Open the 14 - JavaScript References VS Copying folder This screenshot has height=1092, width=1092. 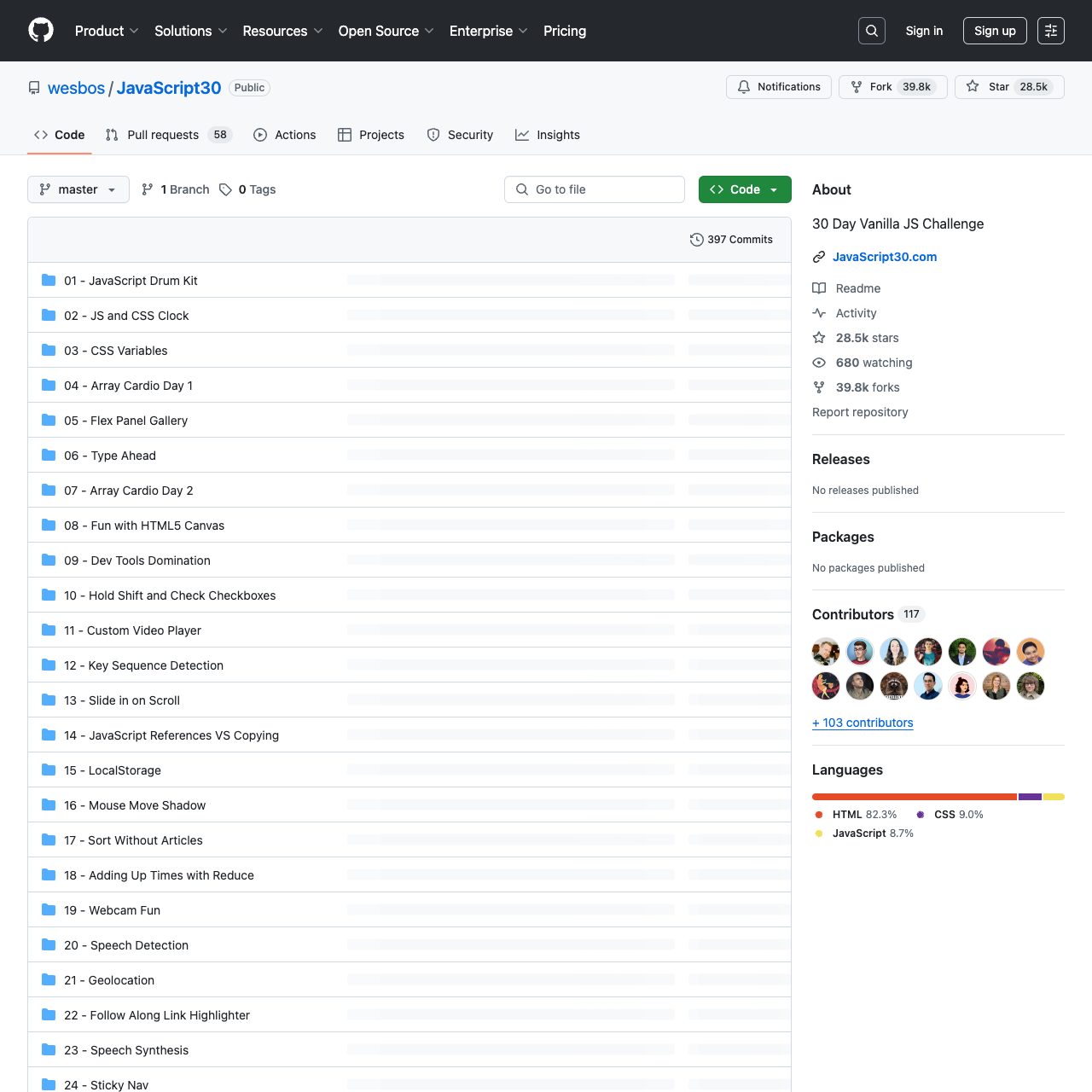click(x=171, y=735)
